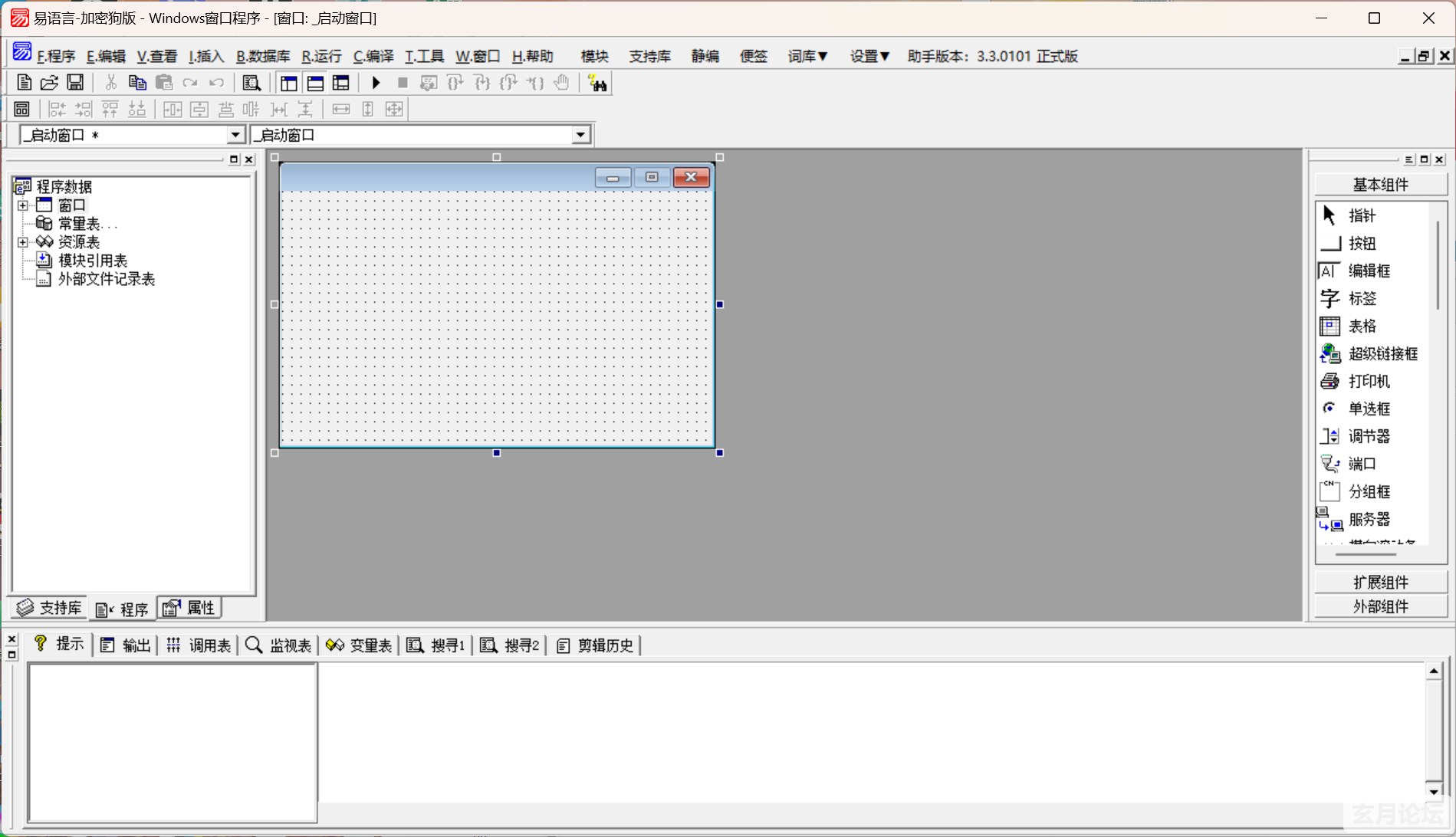Click the form preview icon on alignment toolbar
This screenshot has width=1456, height=837.
pos(21,110)
